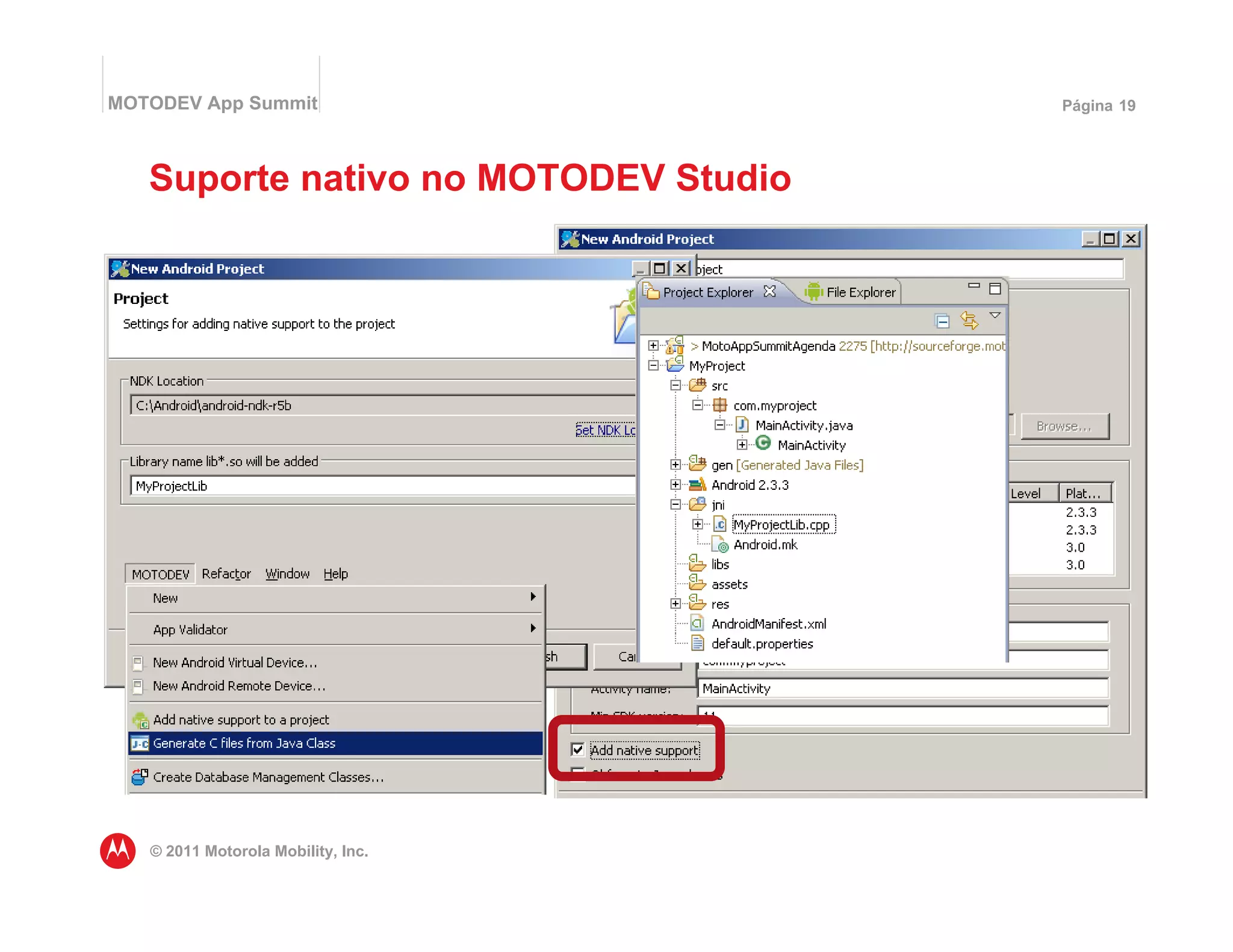This screenshot has width=1233, height=952.
Task: Expand the MainActivity class node
Action: (742, 445)
